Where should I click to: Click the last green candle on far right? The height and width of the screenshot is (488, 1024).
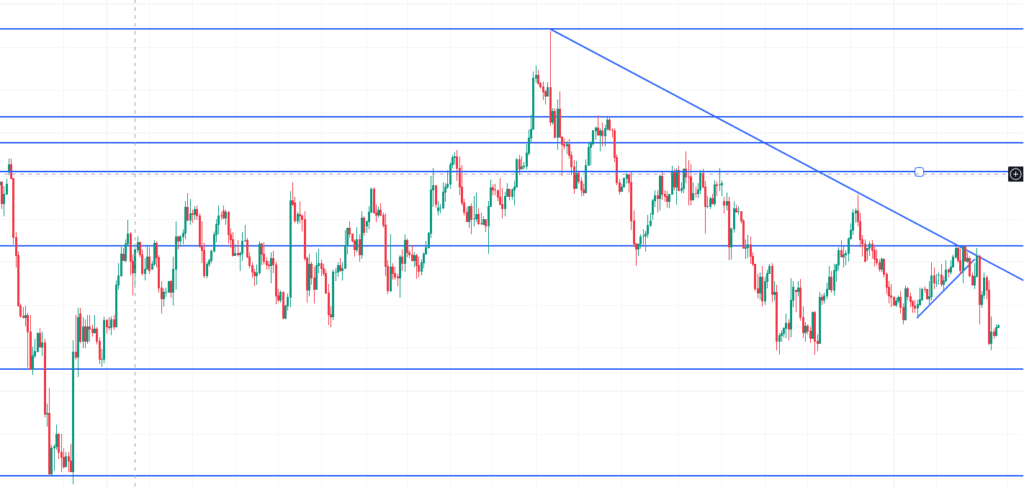click(997, 326)
